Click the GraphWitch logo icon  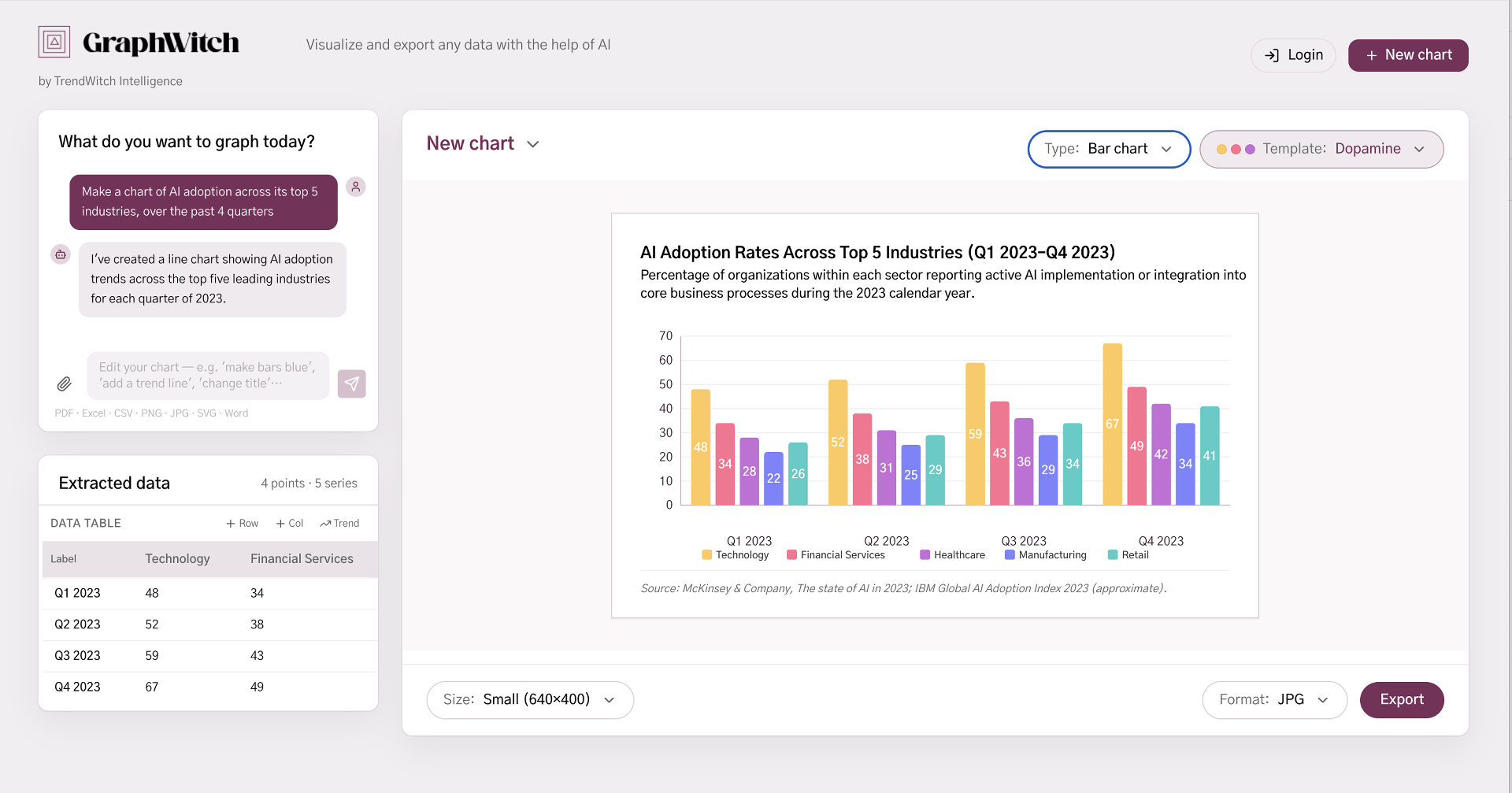(x=54, y=42)
